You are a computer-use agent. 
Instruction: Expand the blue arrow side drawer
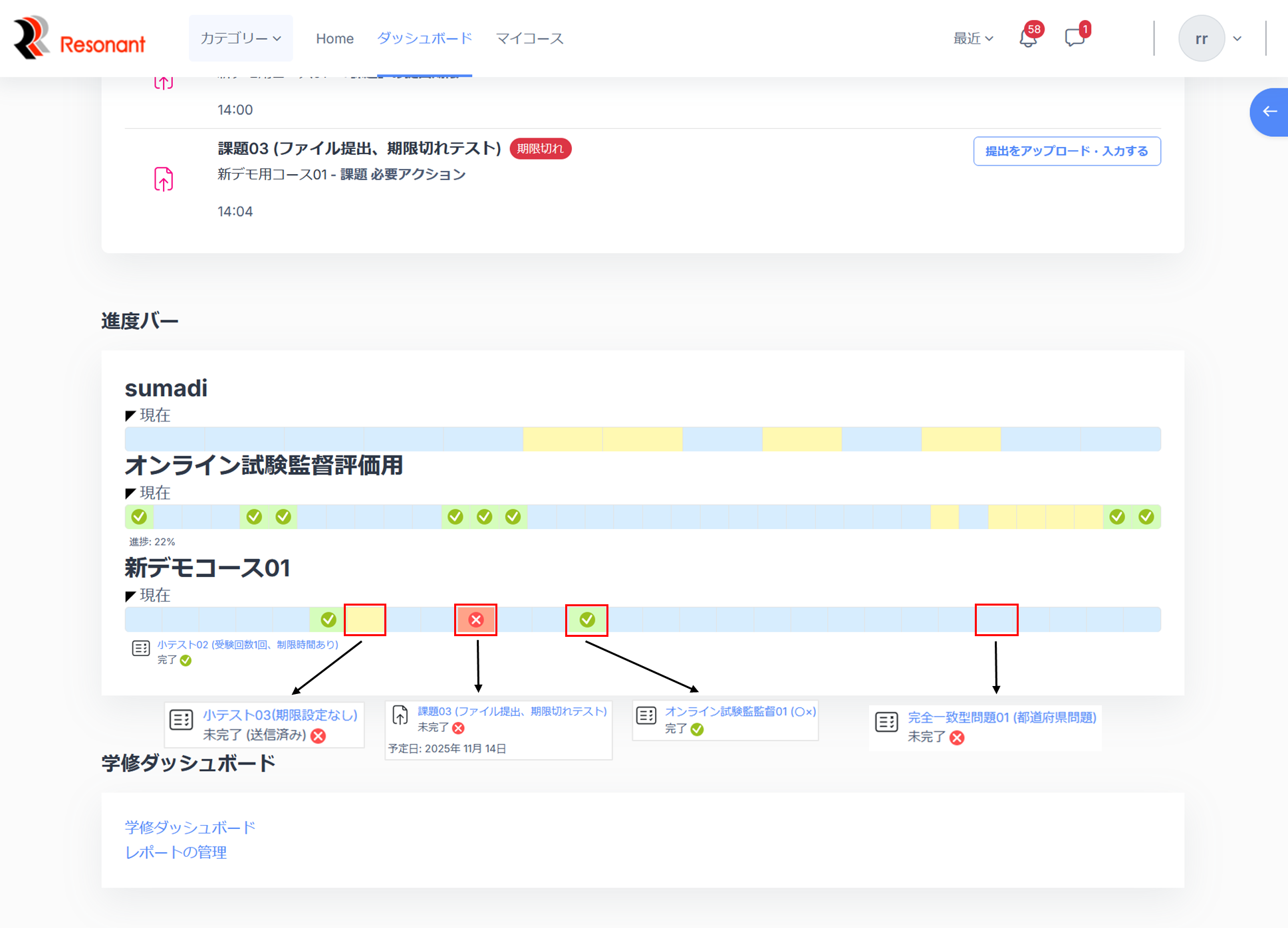click(1269, 112)
